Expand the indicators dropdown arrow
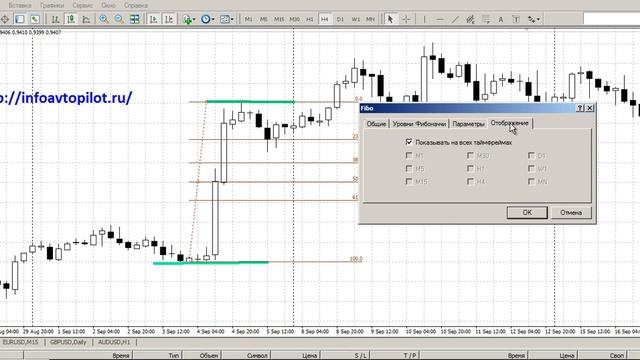The height and width of the screenshot is (360, 640). point(194,19)
